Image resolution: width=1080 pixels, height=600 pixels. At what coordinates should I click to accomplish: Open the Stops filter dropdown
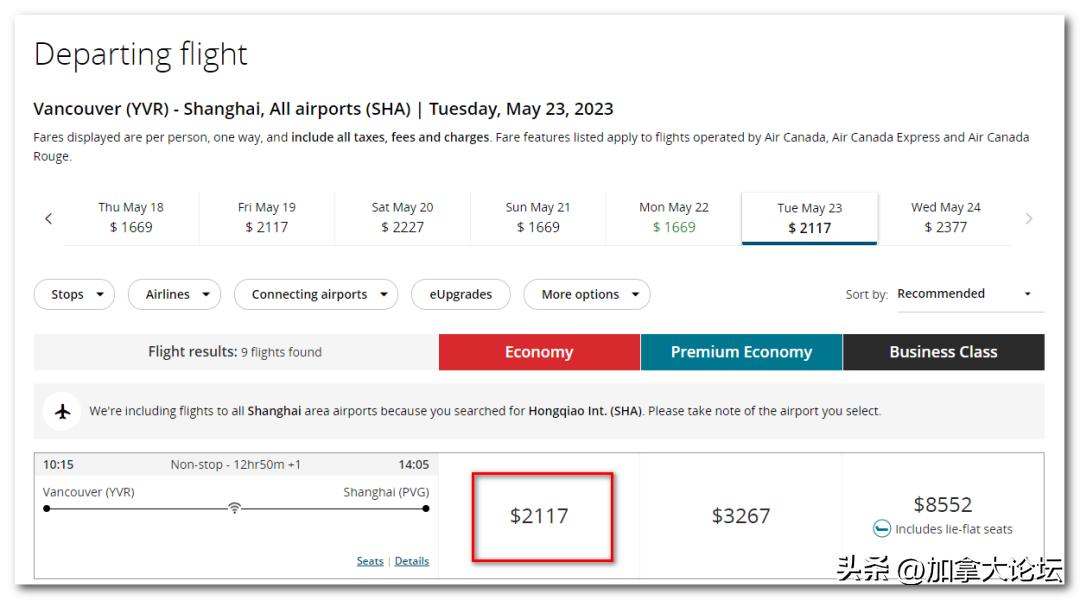tap(75, 295)
